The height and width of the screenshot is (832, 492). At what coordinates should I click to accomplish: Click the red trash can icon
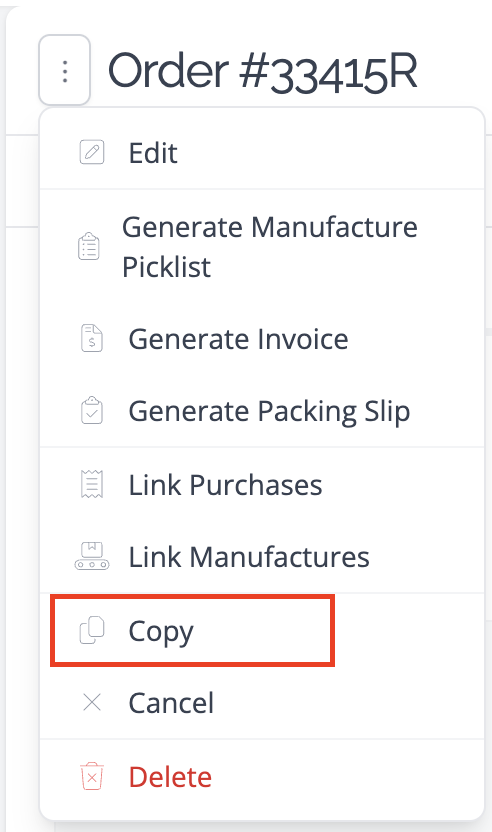[x=92, y=776]
